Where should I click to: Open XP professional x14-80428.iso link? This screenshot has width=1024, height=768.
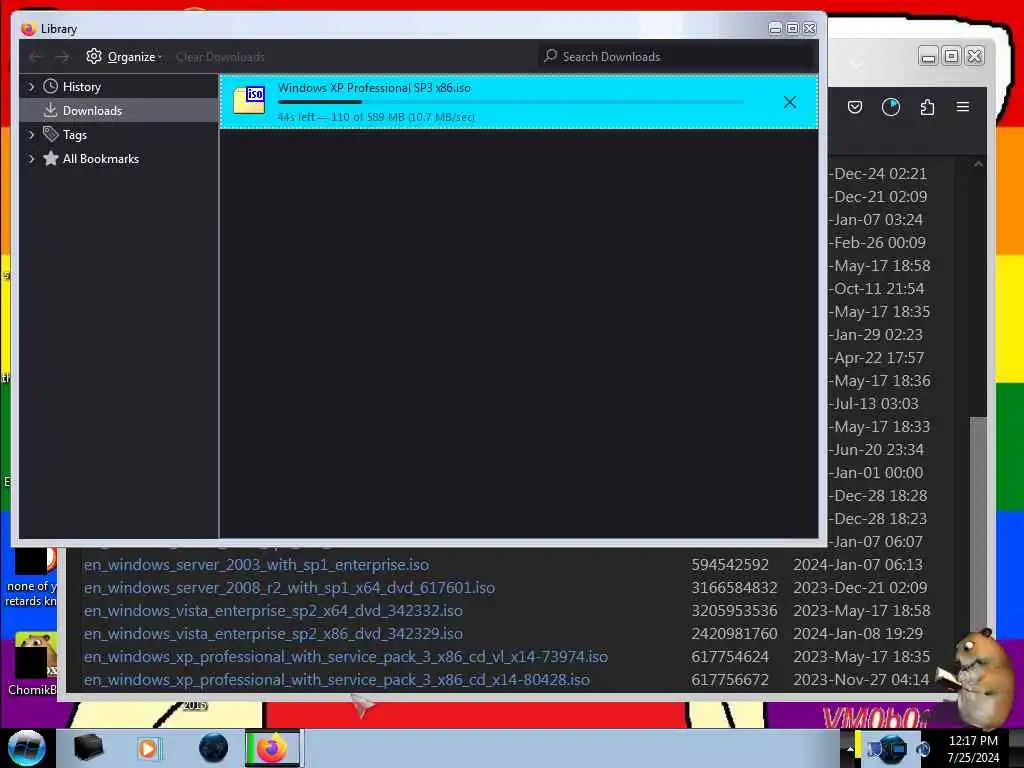pyautogui.click(x=336, y=680)
